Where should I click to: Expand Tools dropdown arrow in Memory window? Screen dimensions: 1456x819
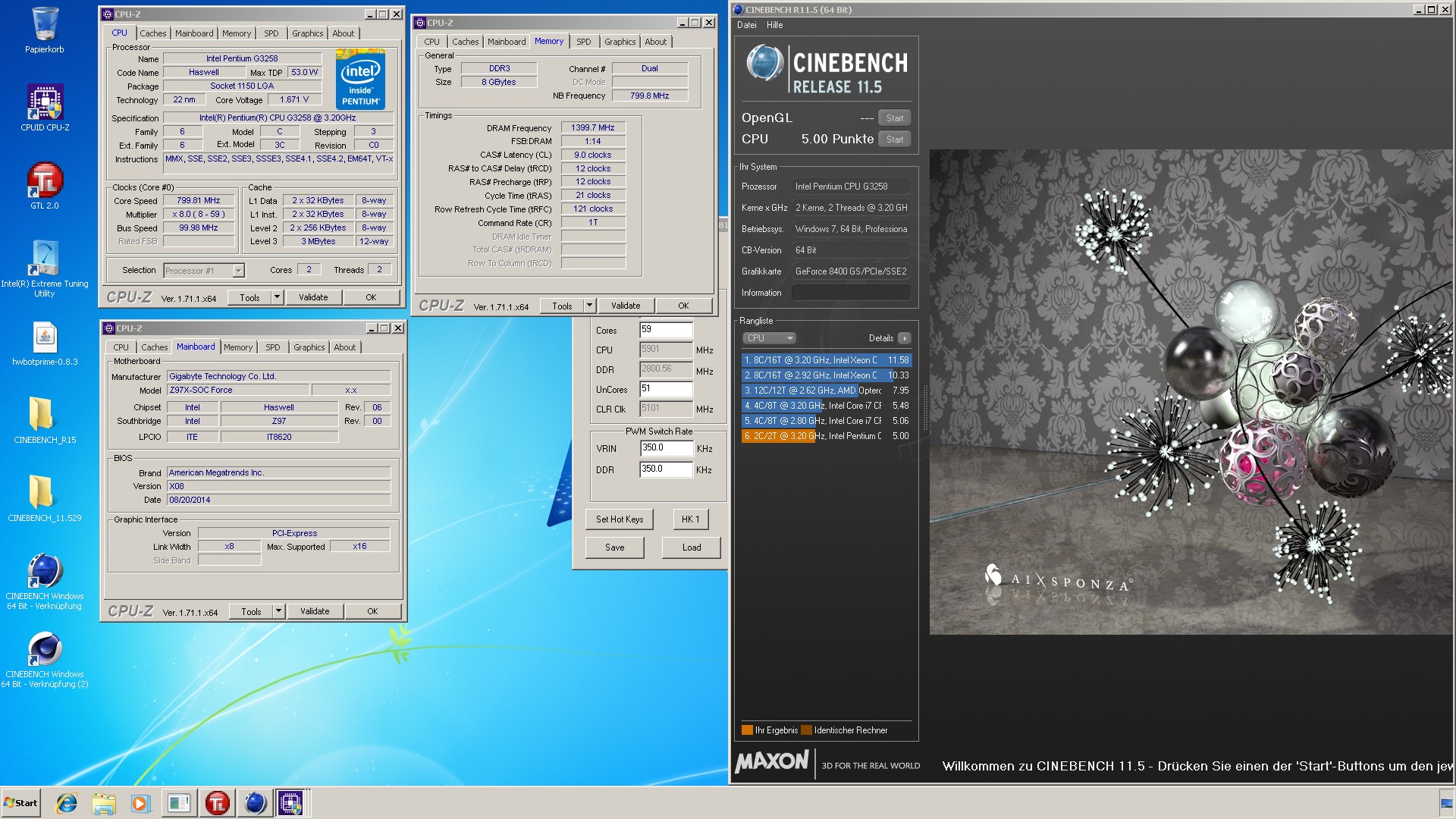click(589, 306)
